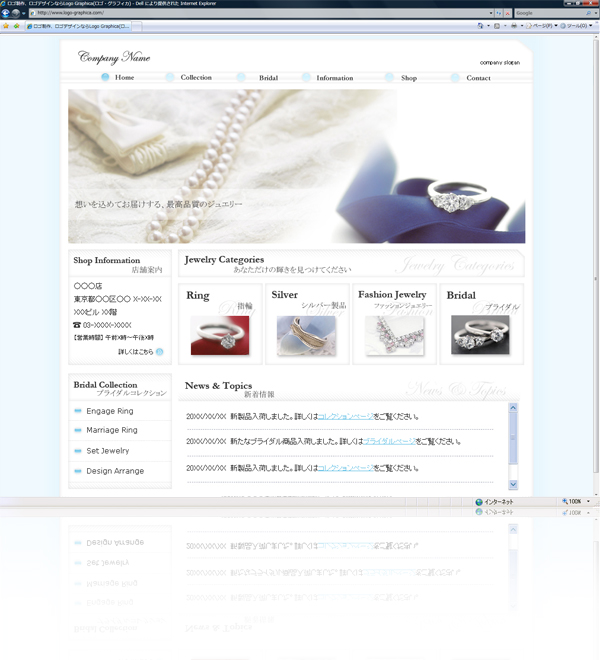Image resolution: width=600 pixels, height=660 pixels.
Task: Click the dash icon beside Engage Ring
Action: 77,411
